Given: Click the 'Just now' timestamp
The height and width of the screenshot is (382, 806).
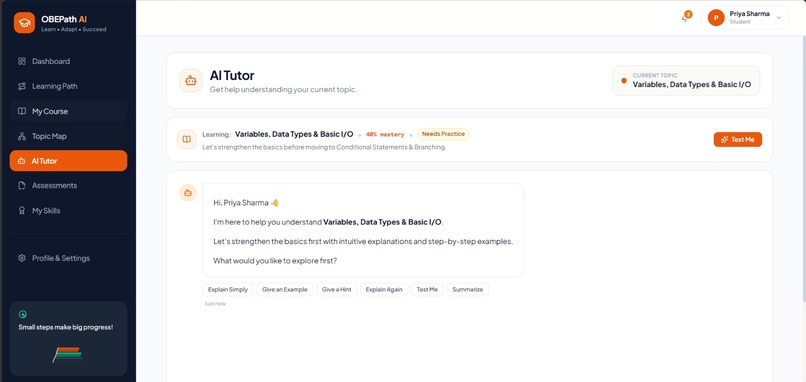Looking at the screenshot, I should 215,304.
